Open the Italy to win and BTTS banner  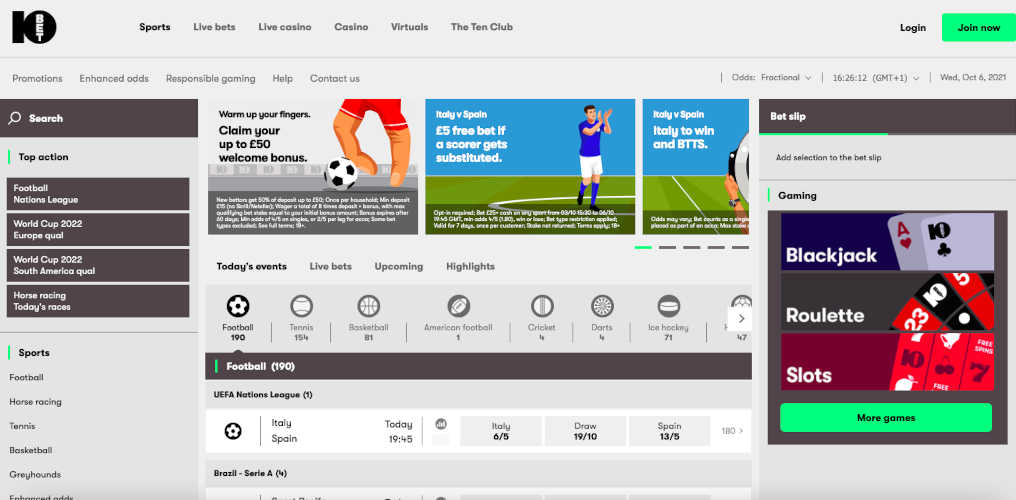pyautogui.click(x=696, y=166)
